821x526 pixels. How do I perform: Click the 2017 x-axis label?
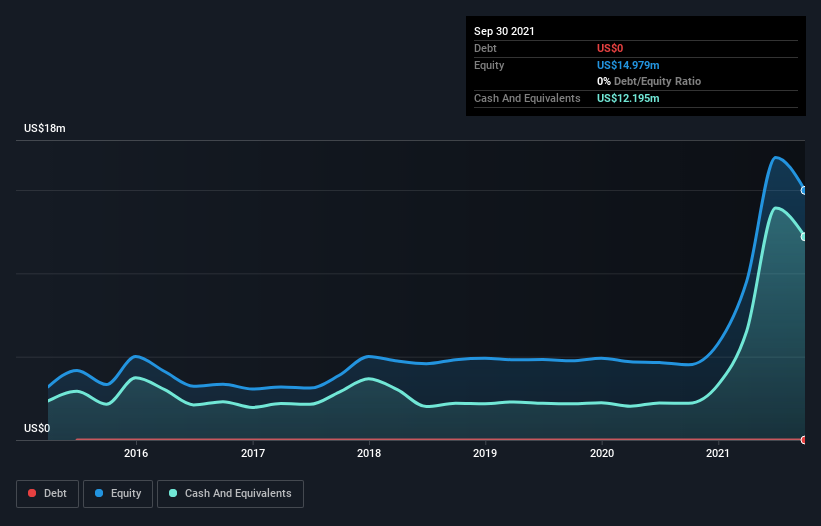coord(253,453)
